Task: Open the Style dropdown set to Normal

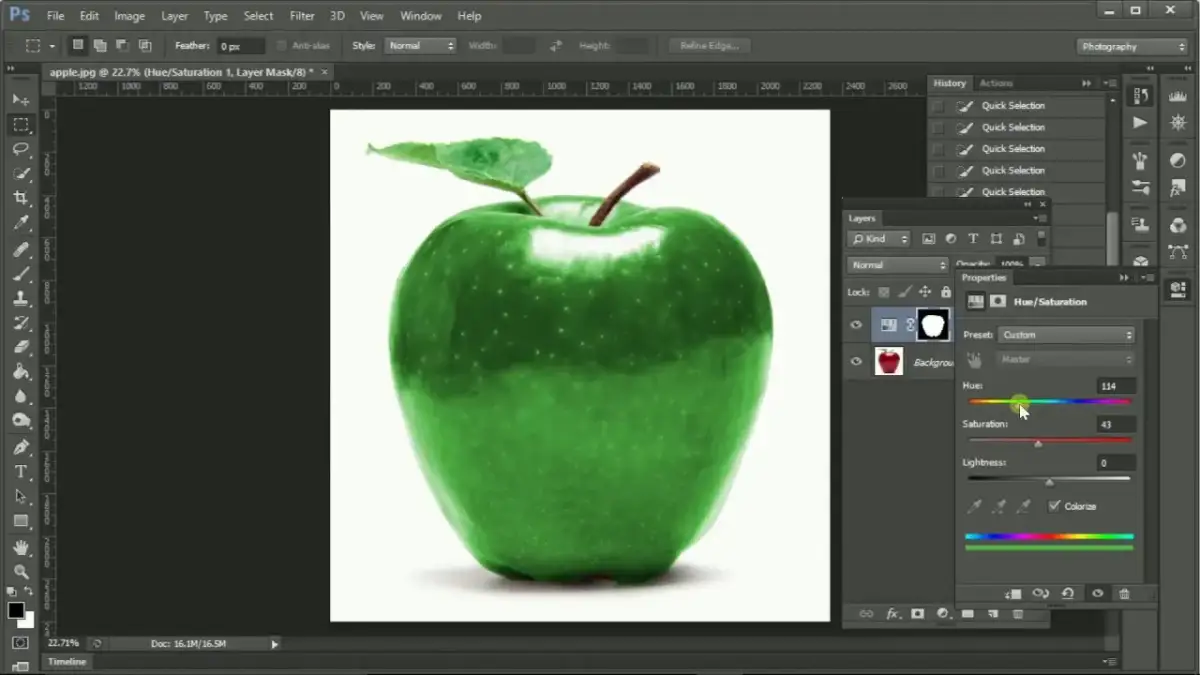Action: (x=420, y=45)
